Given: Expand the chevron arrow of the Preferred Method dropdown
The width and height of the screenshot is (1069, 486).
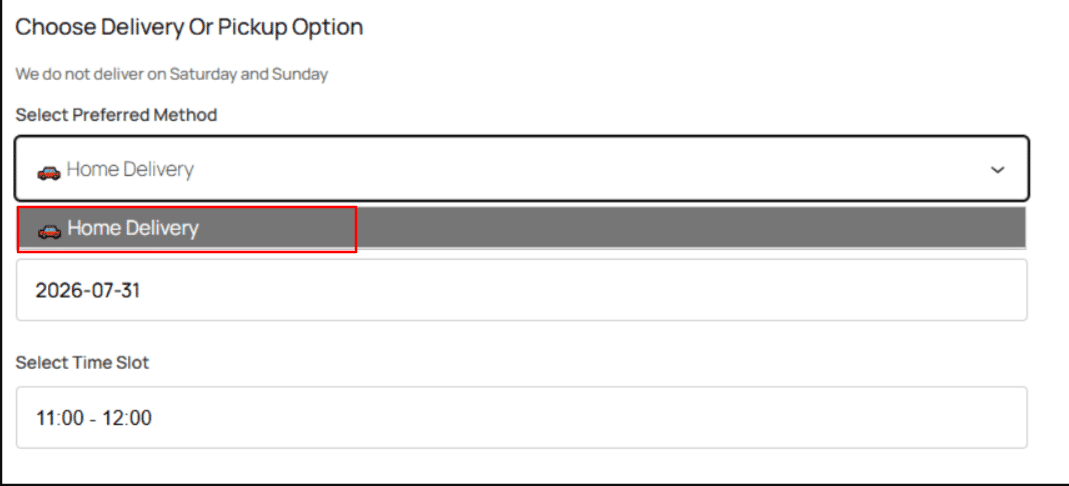Looking at the screenshot, I should [997, 170].
